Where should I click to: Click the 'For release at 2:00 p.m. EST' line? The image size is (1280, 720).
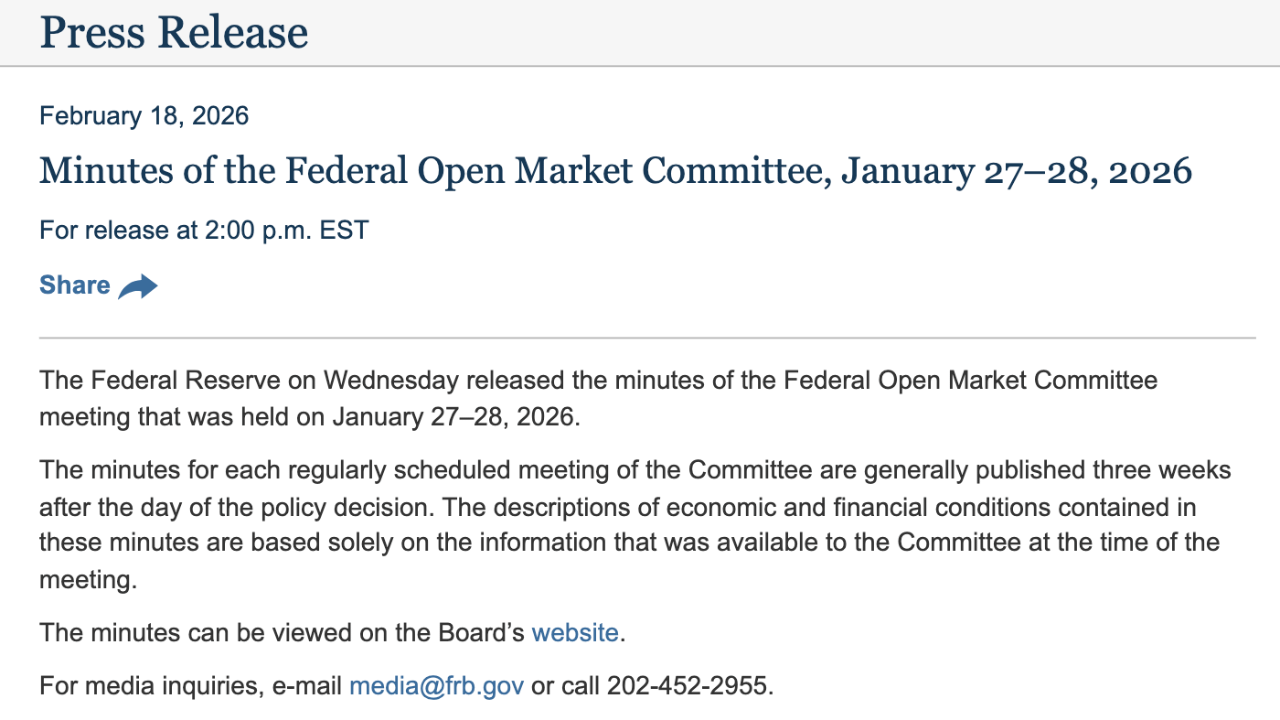pos(204,231)
